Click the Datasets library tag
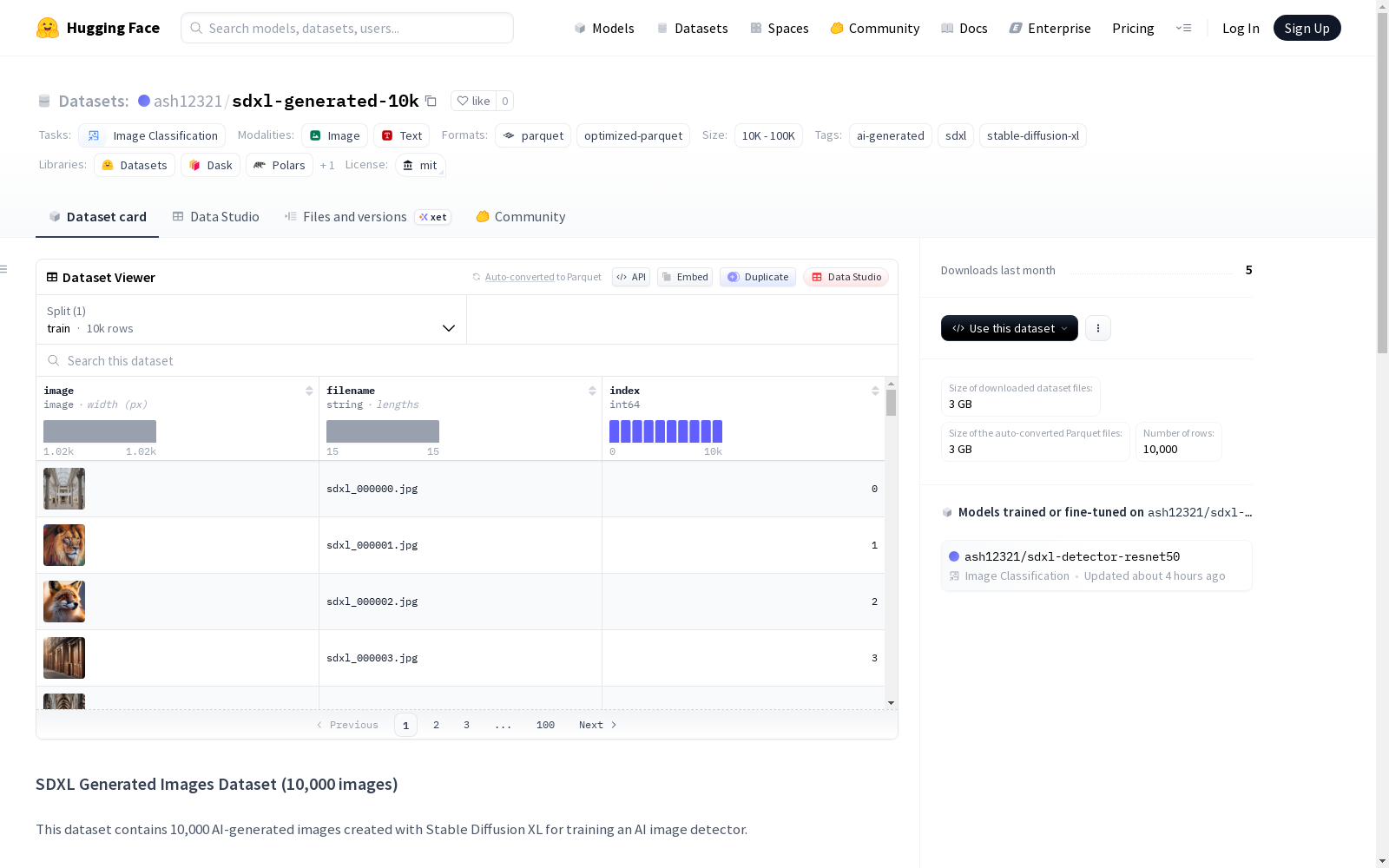1389x868 pixels. click(x=135, y=165)
